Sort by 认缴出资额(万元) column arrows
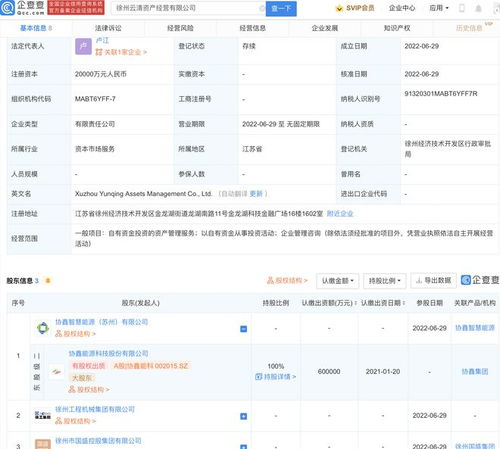 pyautogui.click(x=356, y=303)
